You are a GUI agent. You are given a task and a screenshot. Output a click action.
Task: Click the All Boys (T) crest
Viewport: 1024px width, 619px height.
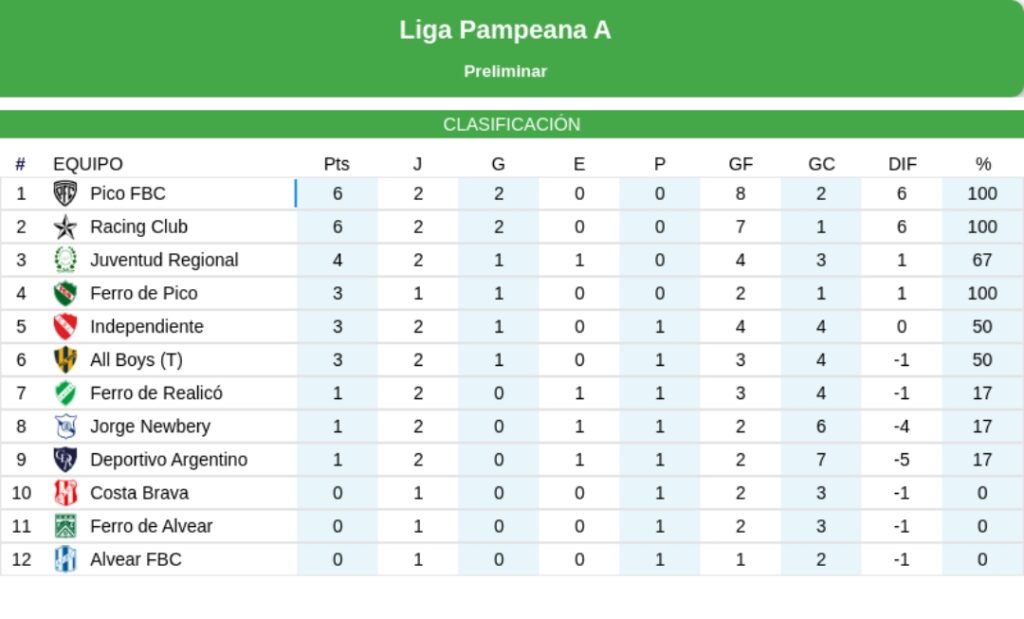(x=65, y=360)
